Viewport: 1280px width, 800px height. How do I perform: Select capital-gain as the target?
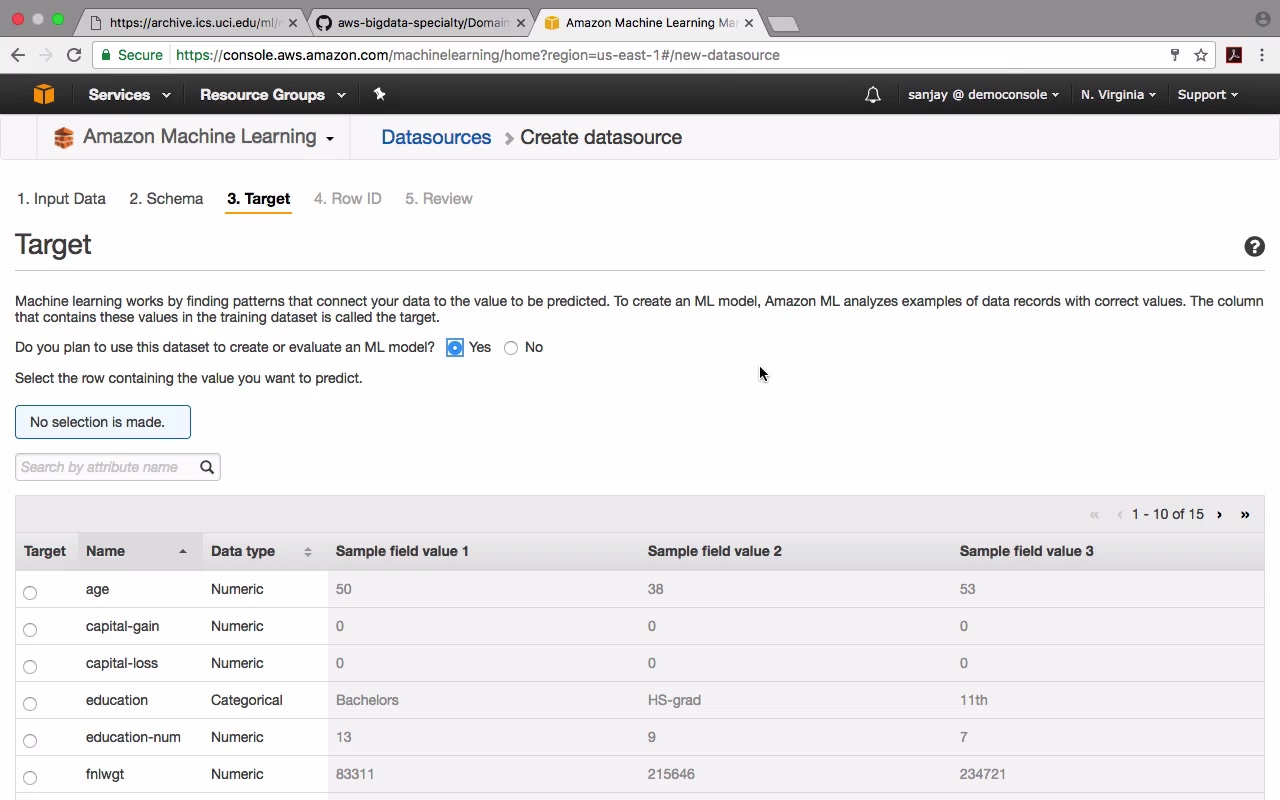tap(30, 629)
